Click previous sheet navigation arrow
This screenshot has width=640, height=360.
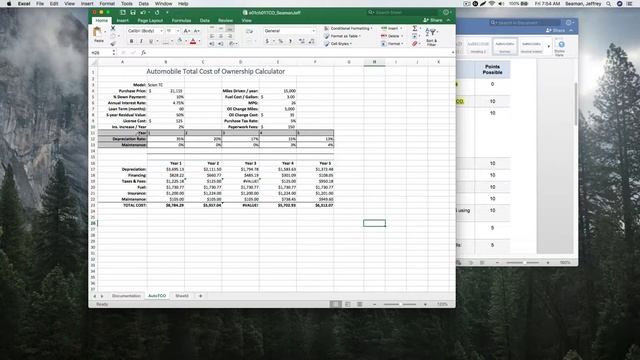pos(95,296)
